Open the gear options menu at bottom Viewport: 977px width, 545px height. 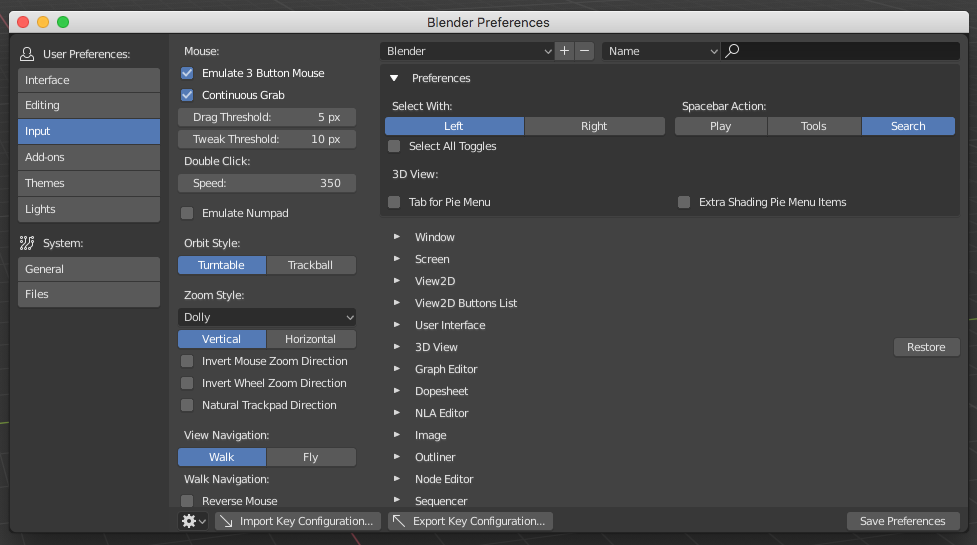(x=193, y=521)
